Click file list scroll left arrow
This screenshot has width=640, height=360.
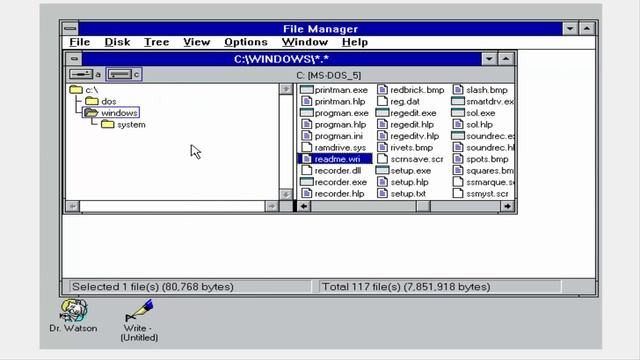tap(304, 207)
